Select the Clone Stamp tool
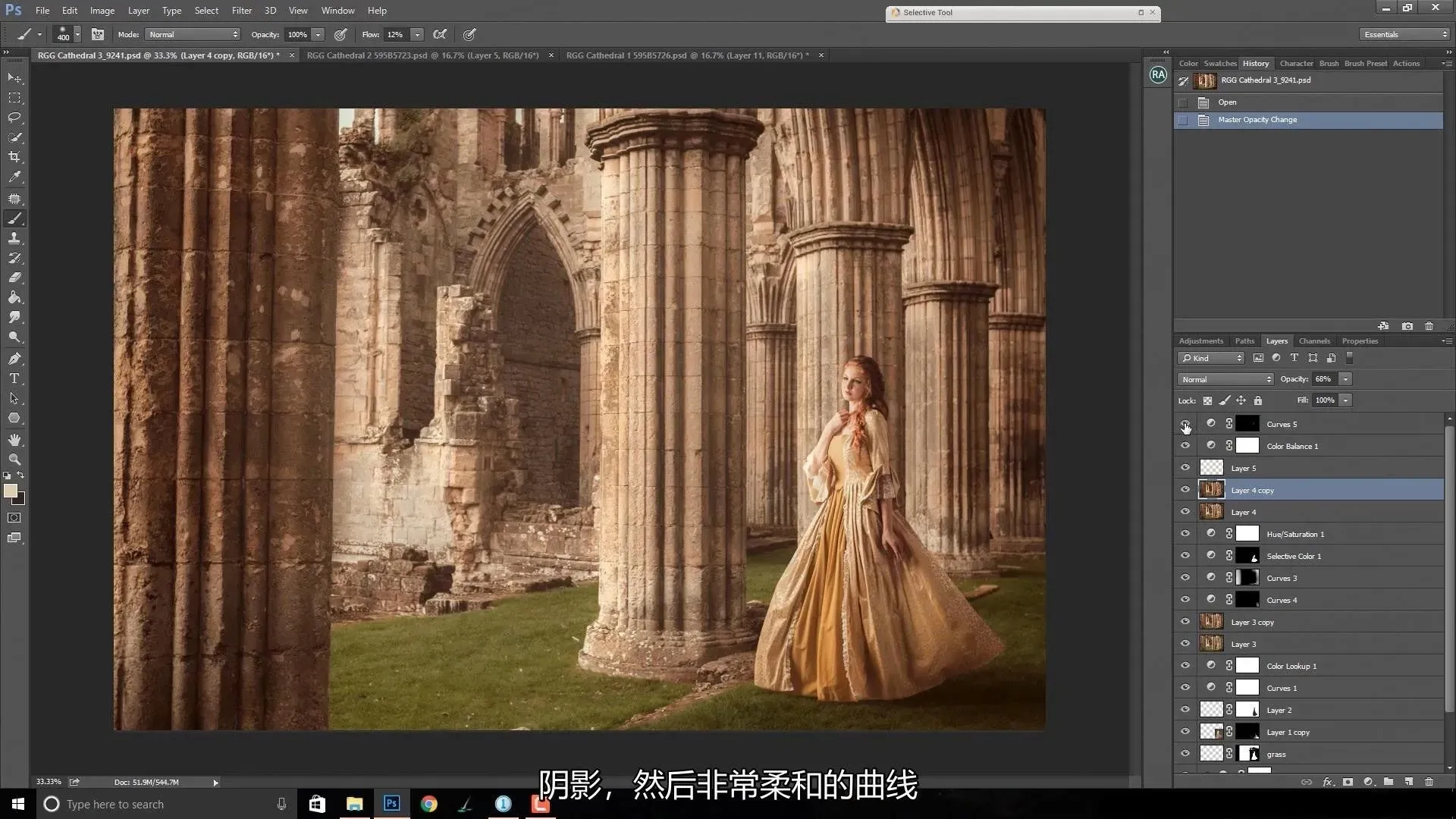Image resolution: width=1456 pixels, height=819 pixels. [x=14, y=238]
